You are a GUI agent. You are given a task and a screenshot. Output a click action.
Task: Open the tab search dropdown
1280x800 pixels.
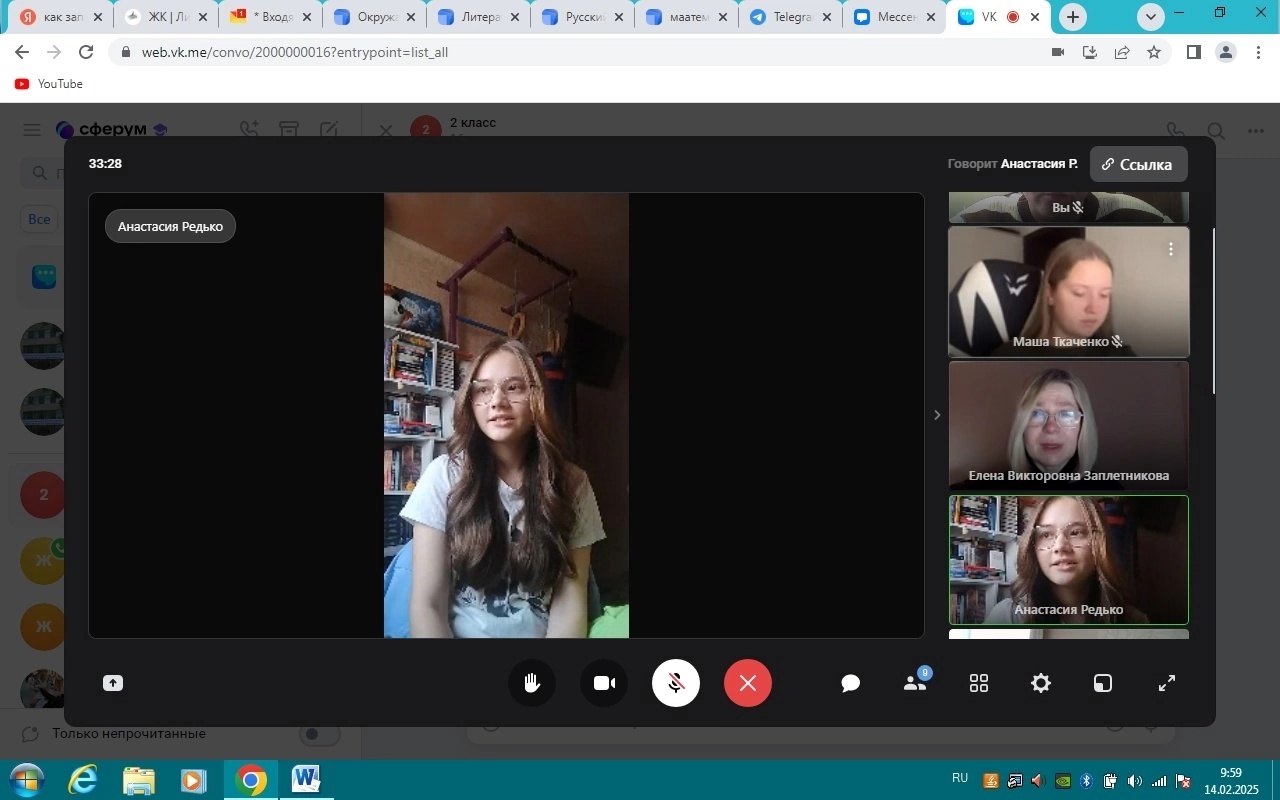coord(1151,17)
